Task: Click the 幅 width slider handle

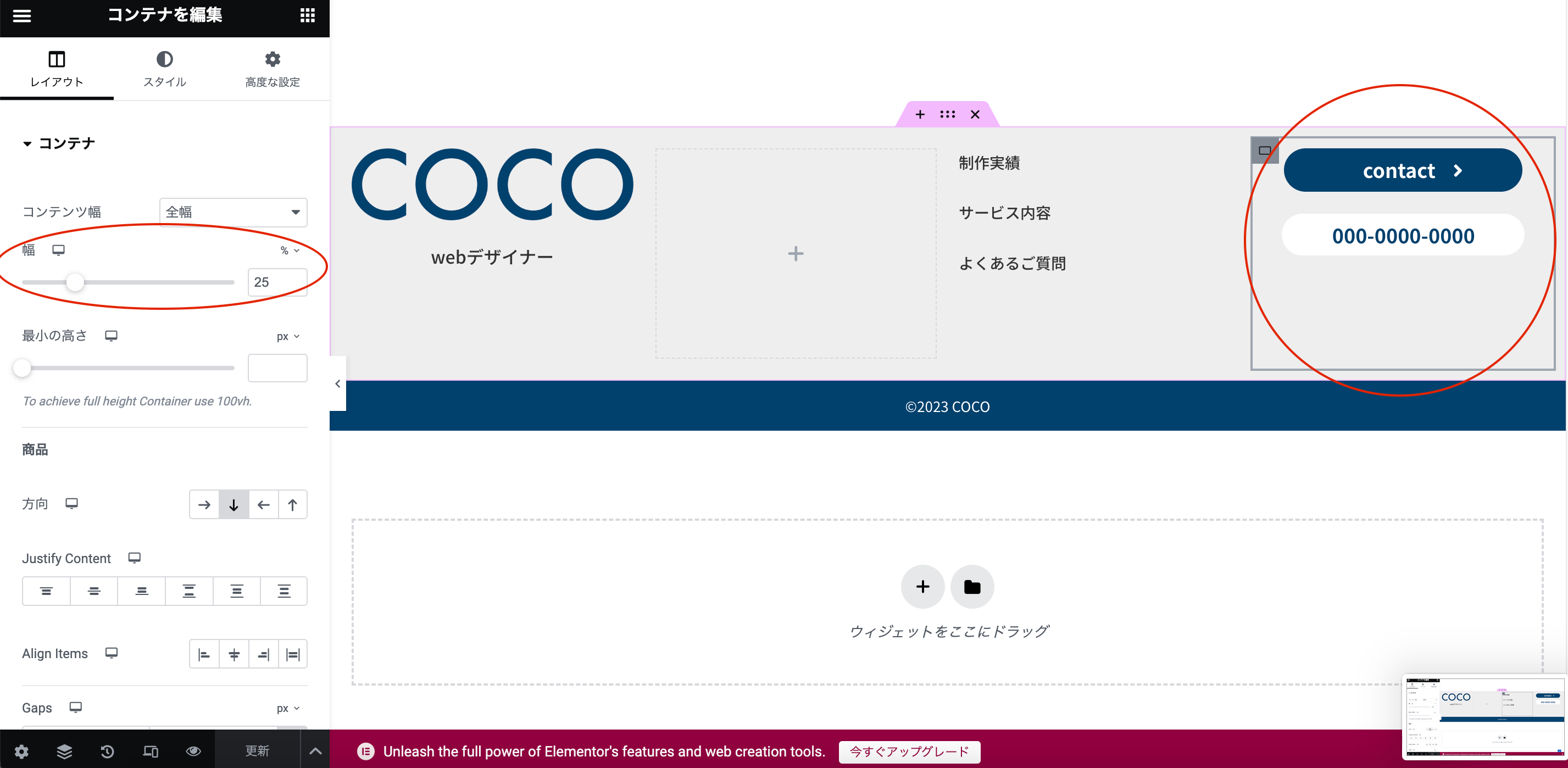Action: 75,282
